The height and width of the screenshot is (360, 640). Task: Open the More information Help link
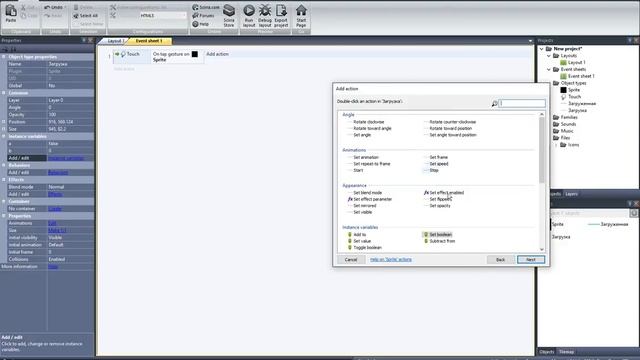[53, 267]
